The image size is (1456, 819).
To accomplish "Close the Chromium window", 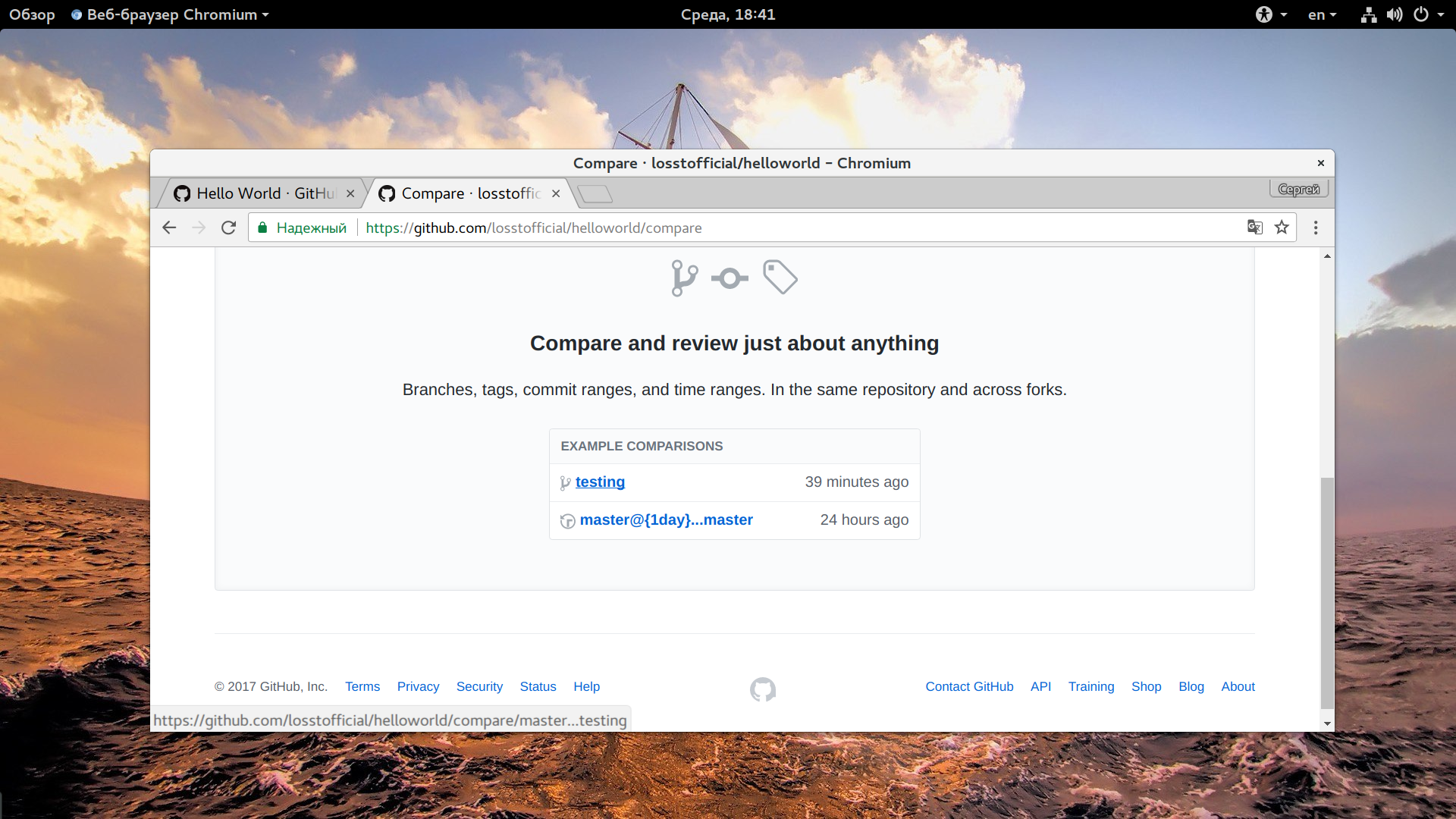I will [1320, 163].
